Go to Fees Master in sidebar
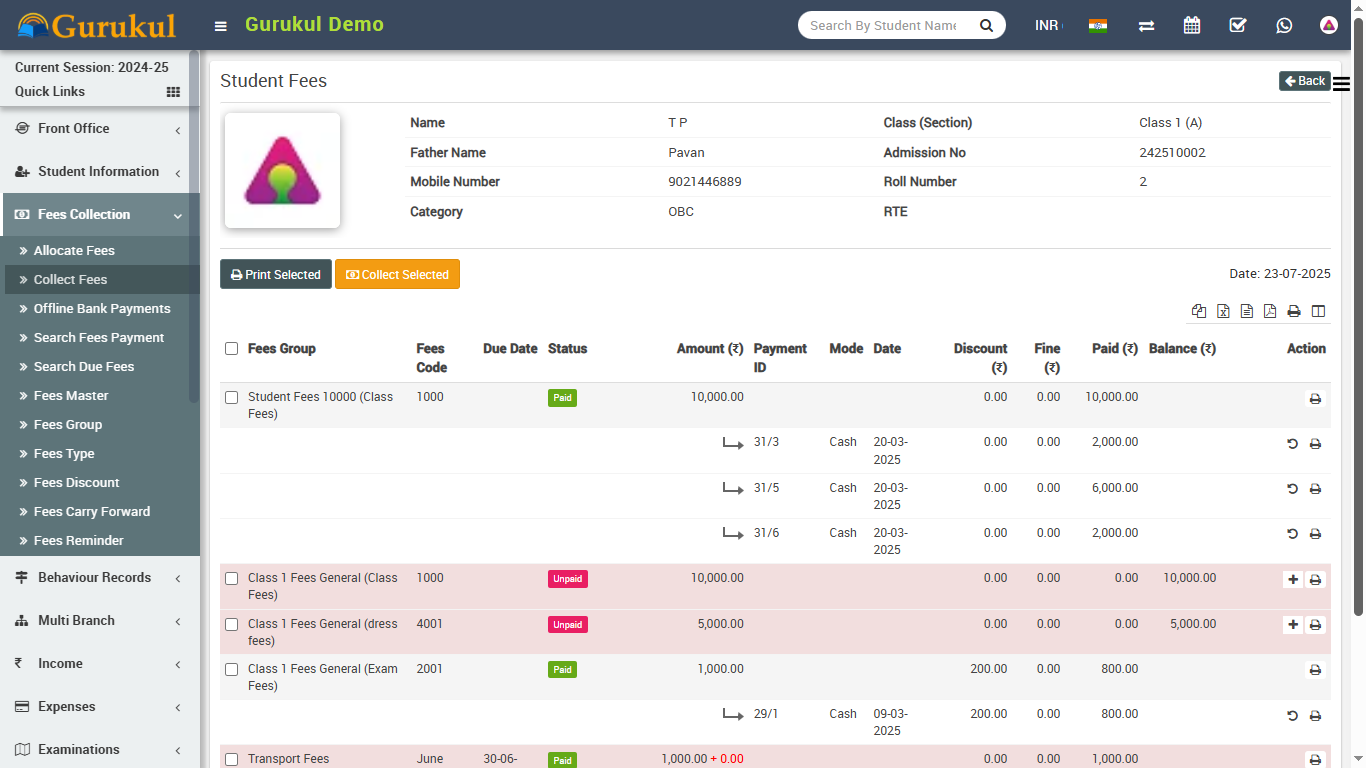Image resolution: width=1366 pixels, height=768 pixels. (x=71, y=396)
